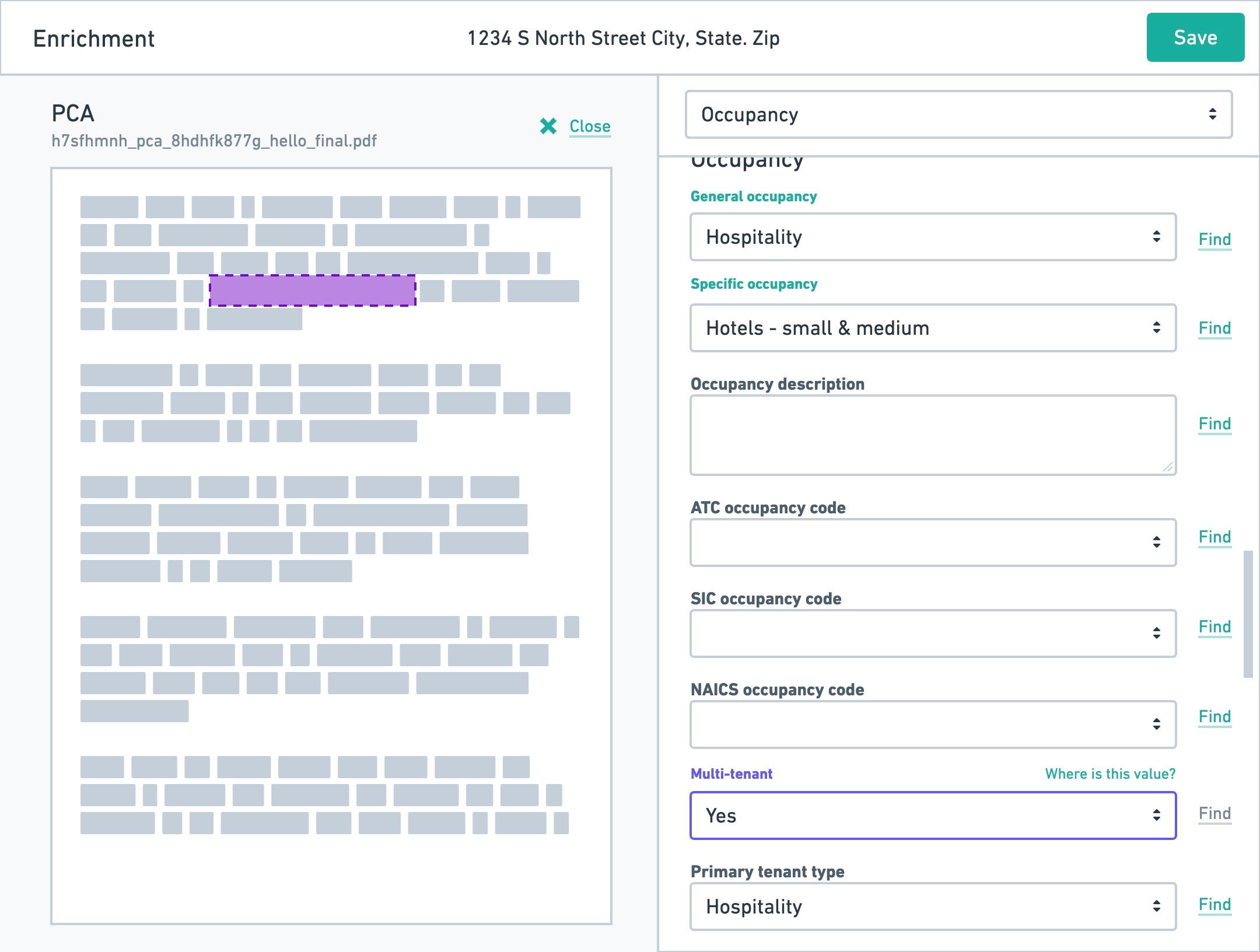This screenshot has width=1260, height=952.
Task: Click Close link for PCA document
Action: 590,126
